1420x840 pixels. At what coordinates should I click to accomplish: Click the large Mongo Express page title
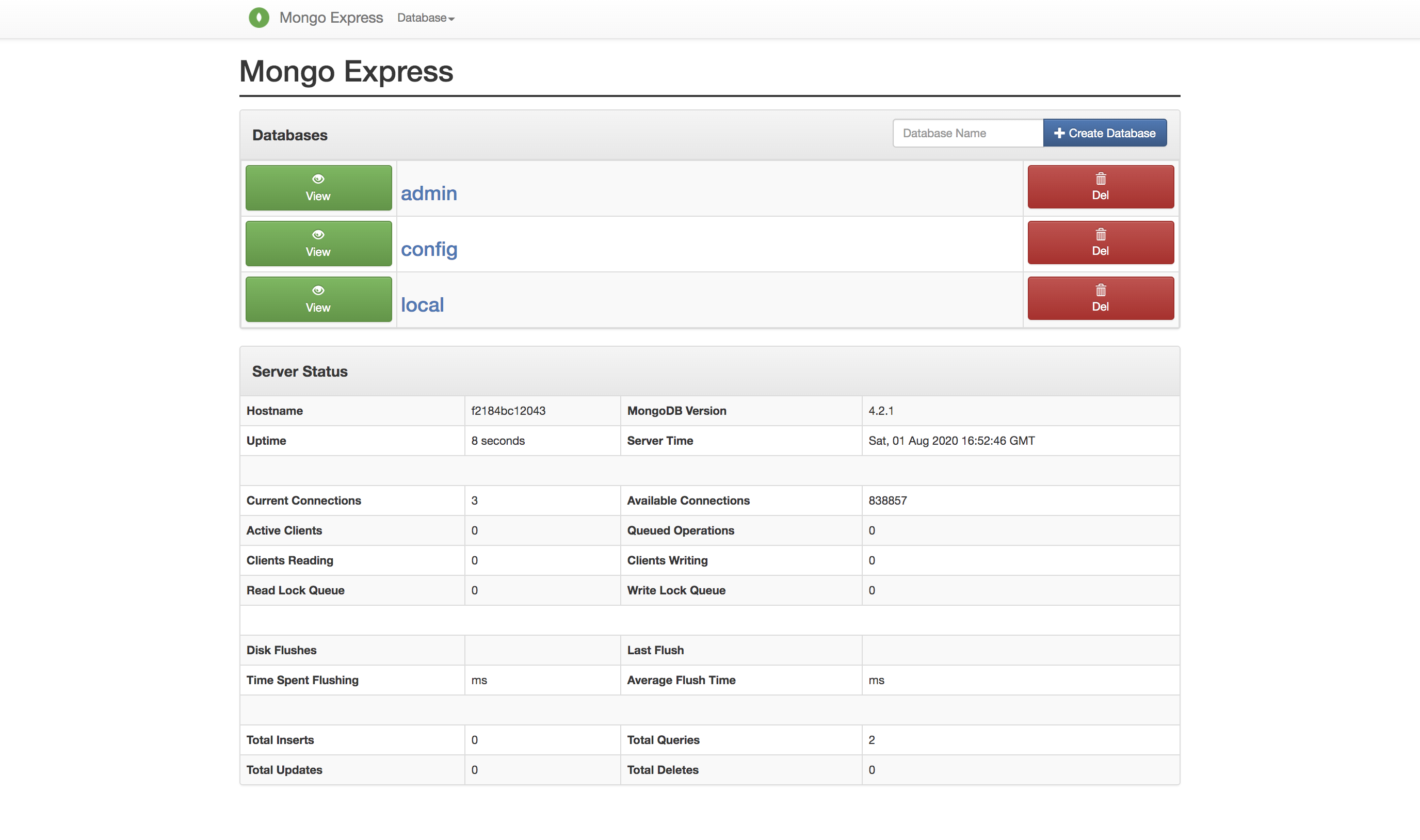[x=346, y=72]
